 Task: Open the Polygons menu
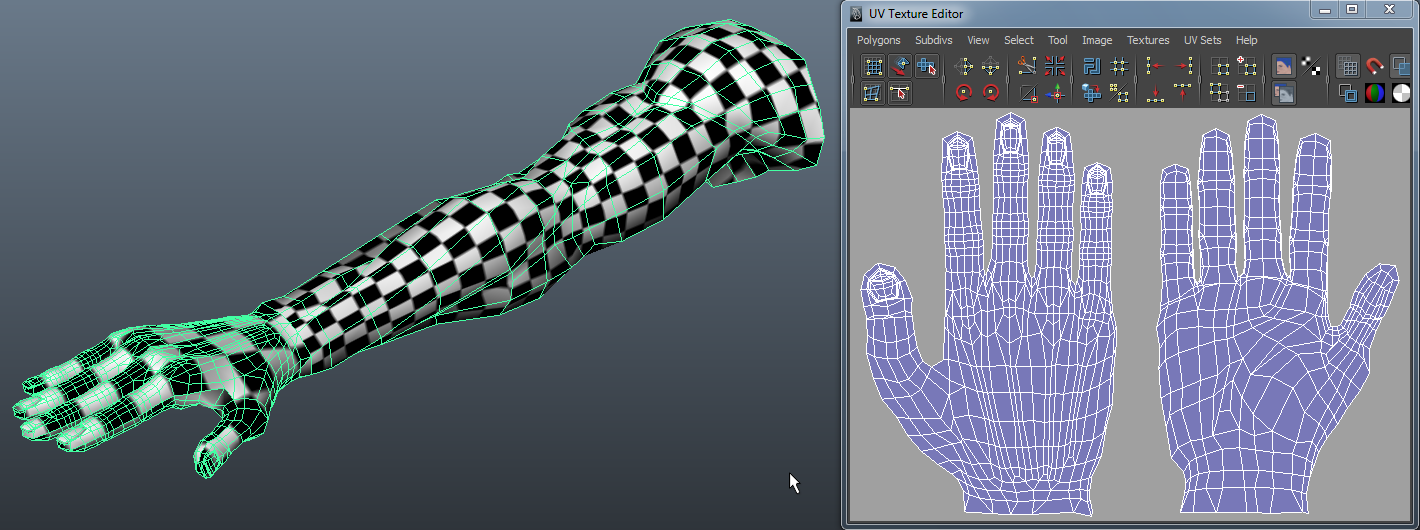[x=878, y=40]
